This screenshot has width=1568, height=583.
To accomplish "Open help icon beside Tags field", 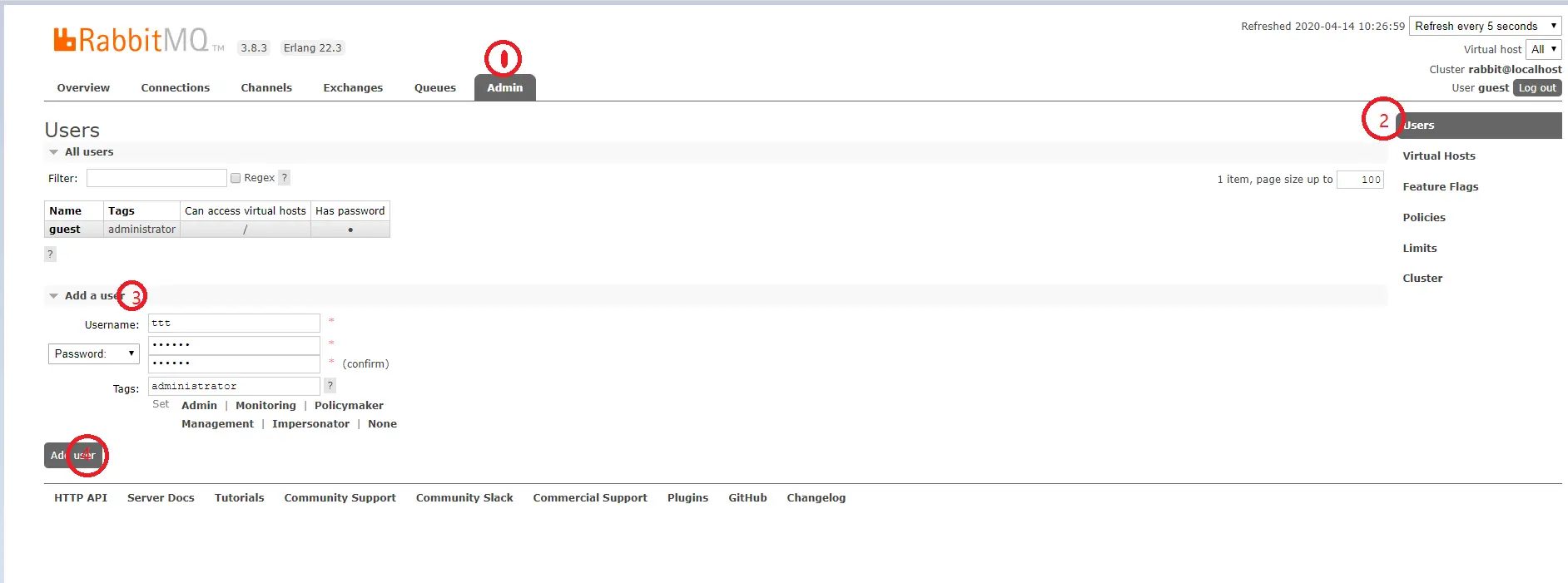I will coord(330,385).
